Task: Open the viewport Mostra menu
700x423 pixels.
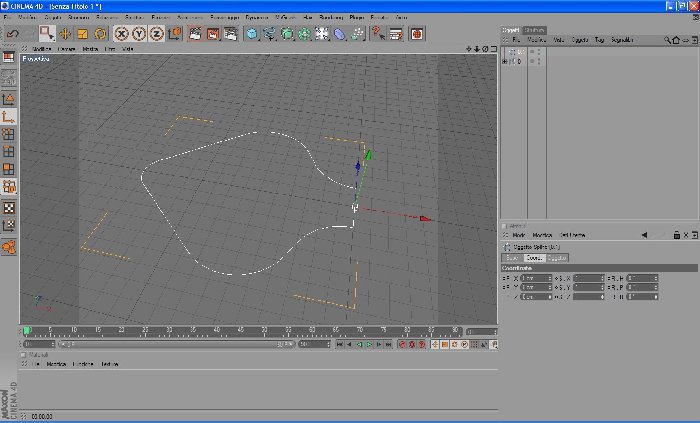Action: [x=90, y=49]
